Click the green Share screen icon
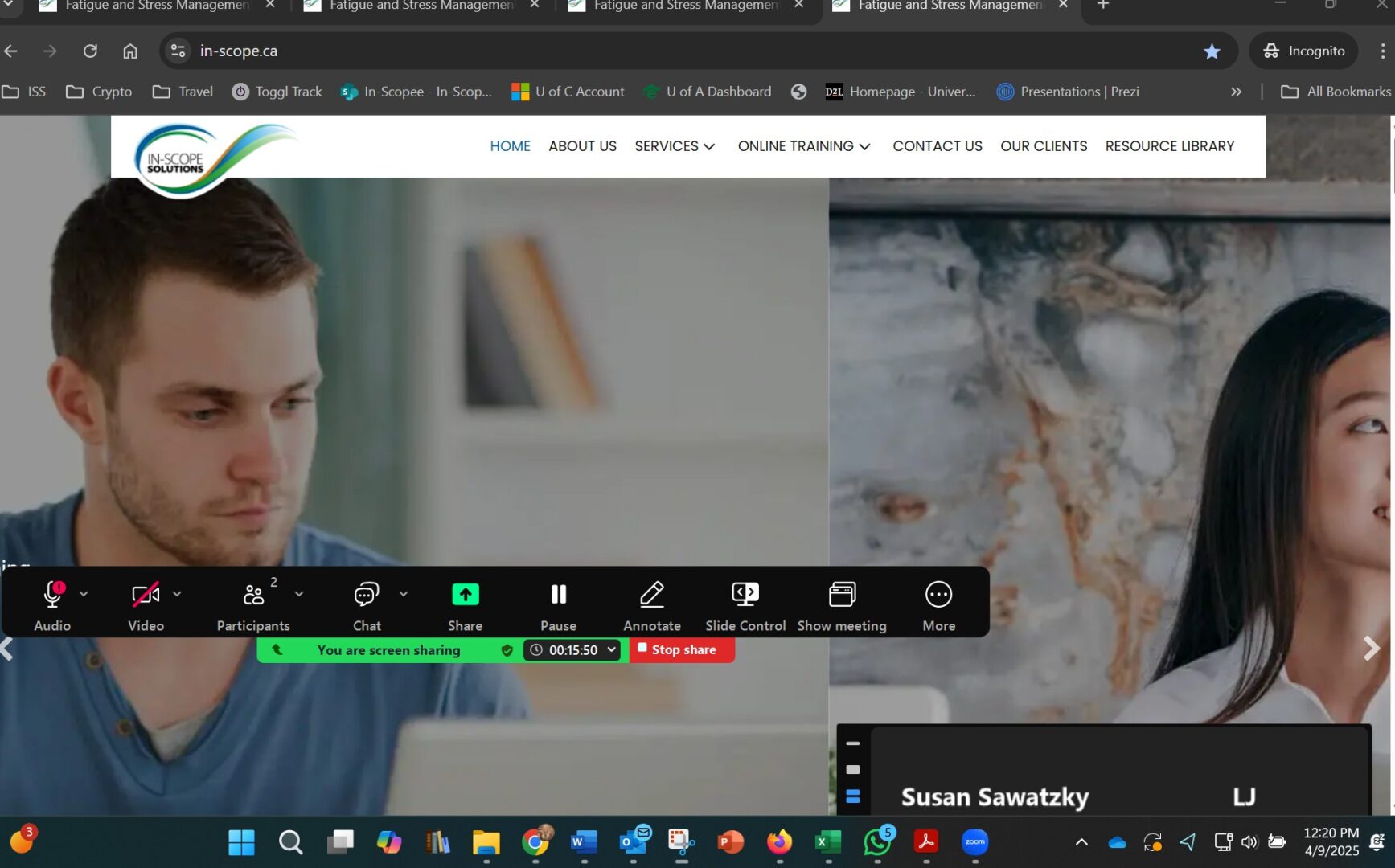 [465, 596]
